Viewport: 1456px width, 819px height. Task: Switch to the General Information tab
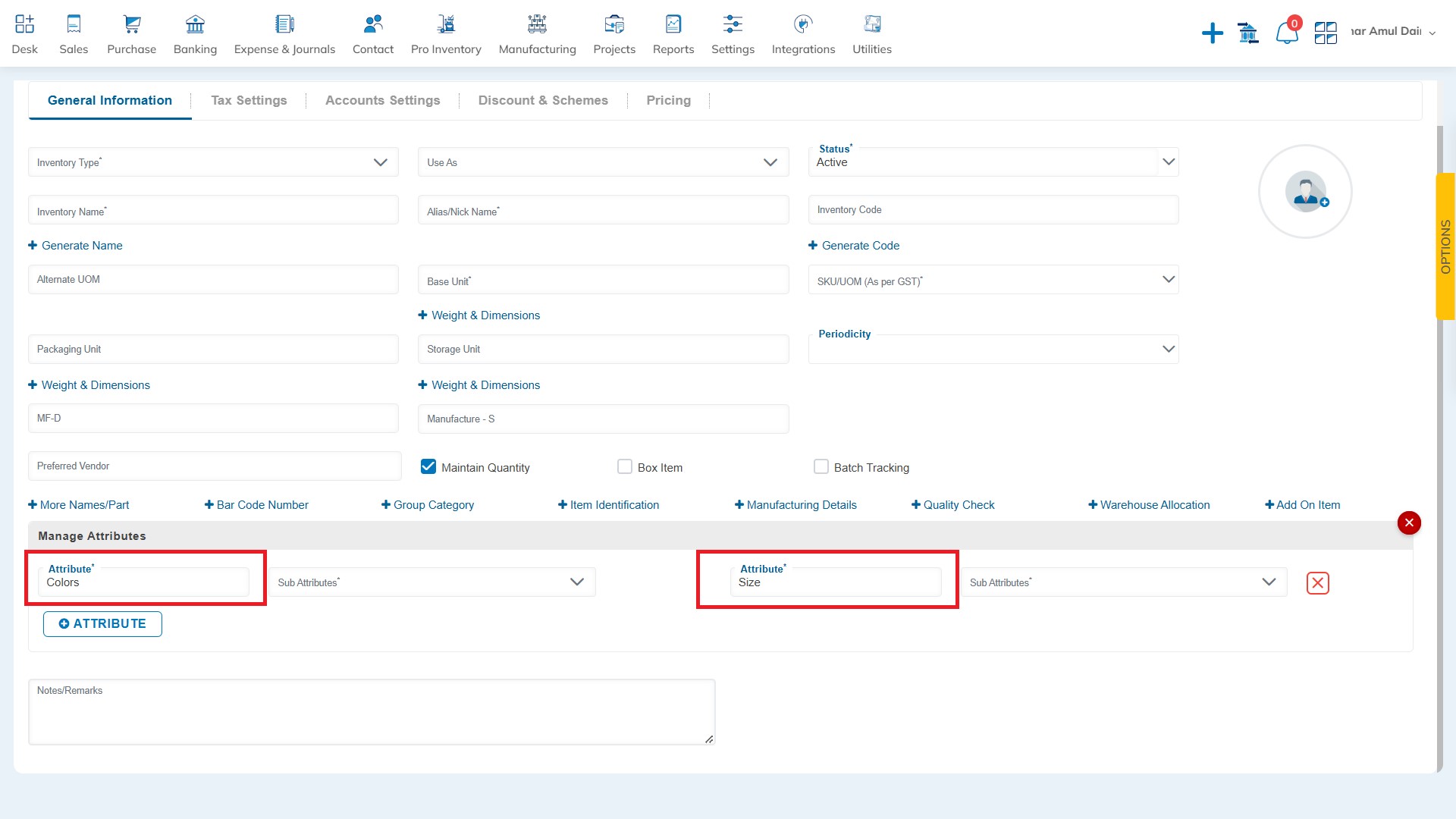pyautogui.click(x=110, y=100)
